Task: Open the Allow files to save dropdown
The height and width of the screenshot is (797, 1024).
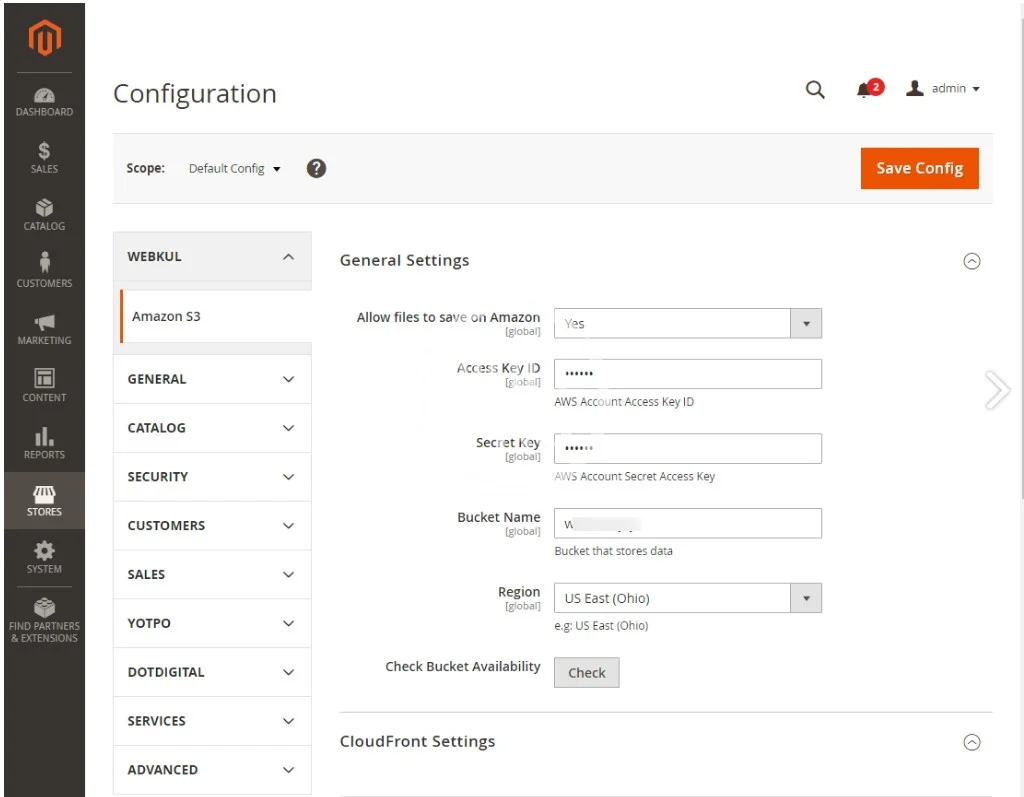Action: [x=687, y=323]
